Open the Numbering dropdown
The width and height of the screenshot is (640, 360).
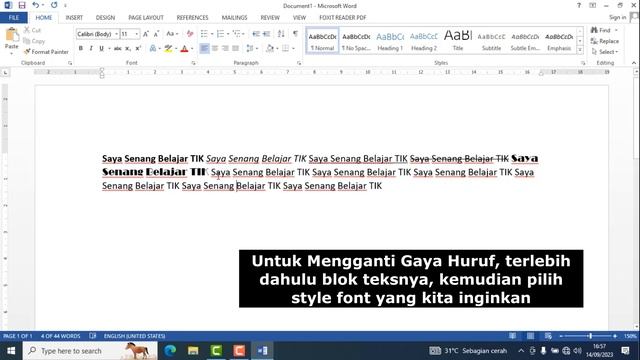tap(228, 34)
